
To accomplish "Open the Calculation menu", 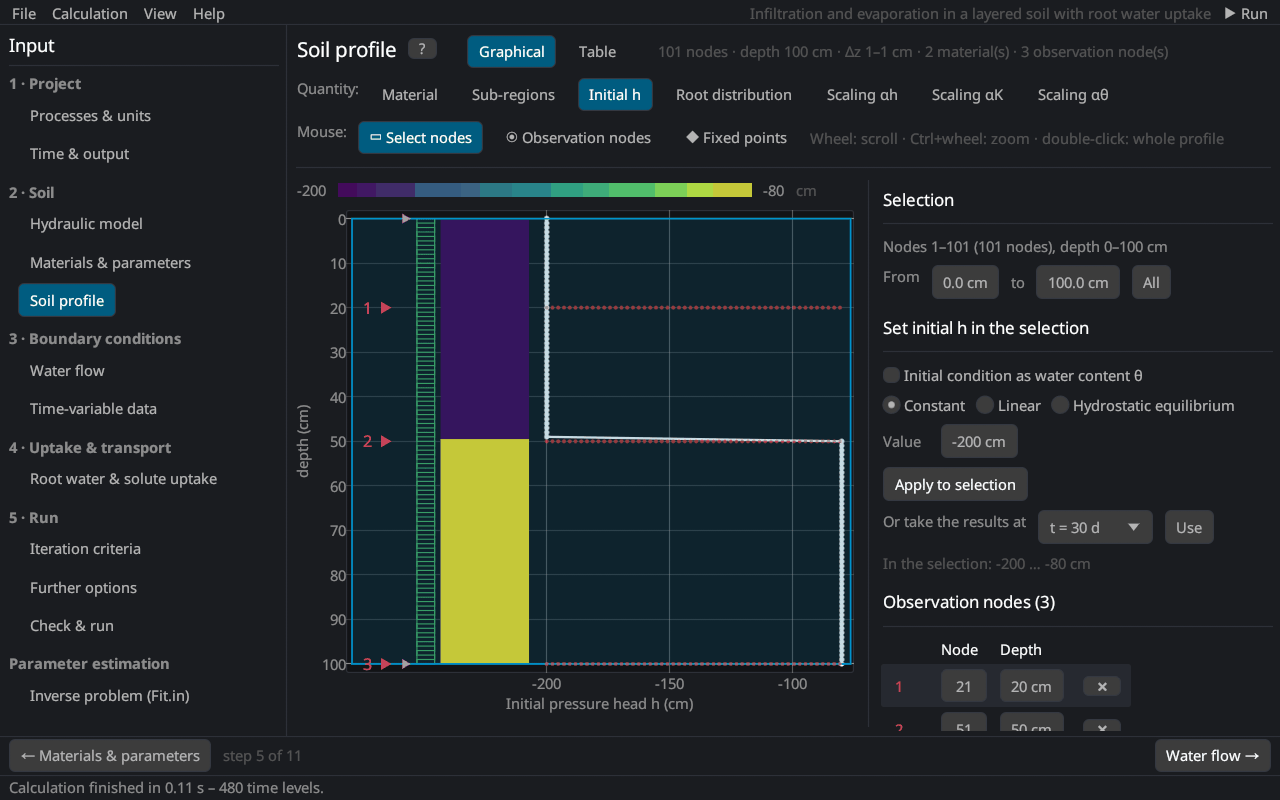I will coord(90,14).
